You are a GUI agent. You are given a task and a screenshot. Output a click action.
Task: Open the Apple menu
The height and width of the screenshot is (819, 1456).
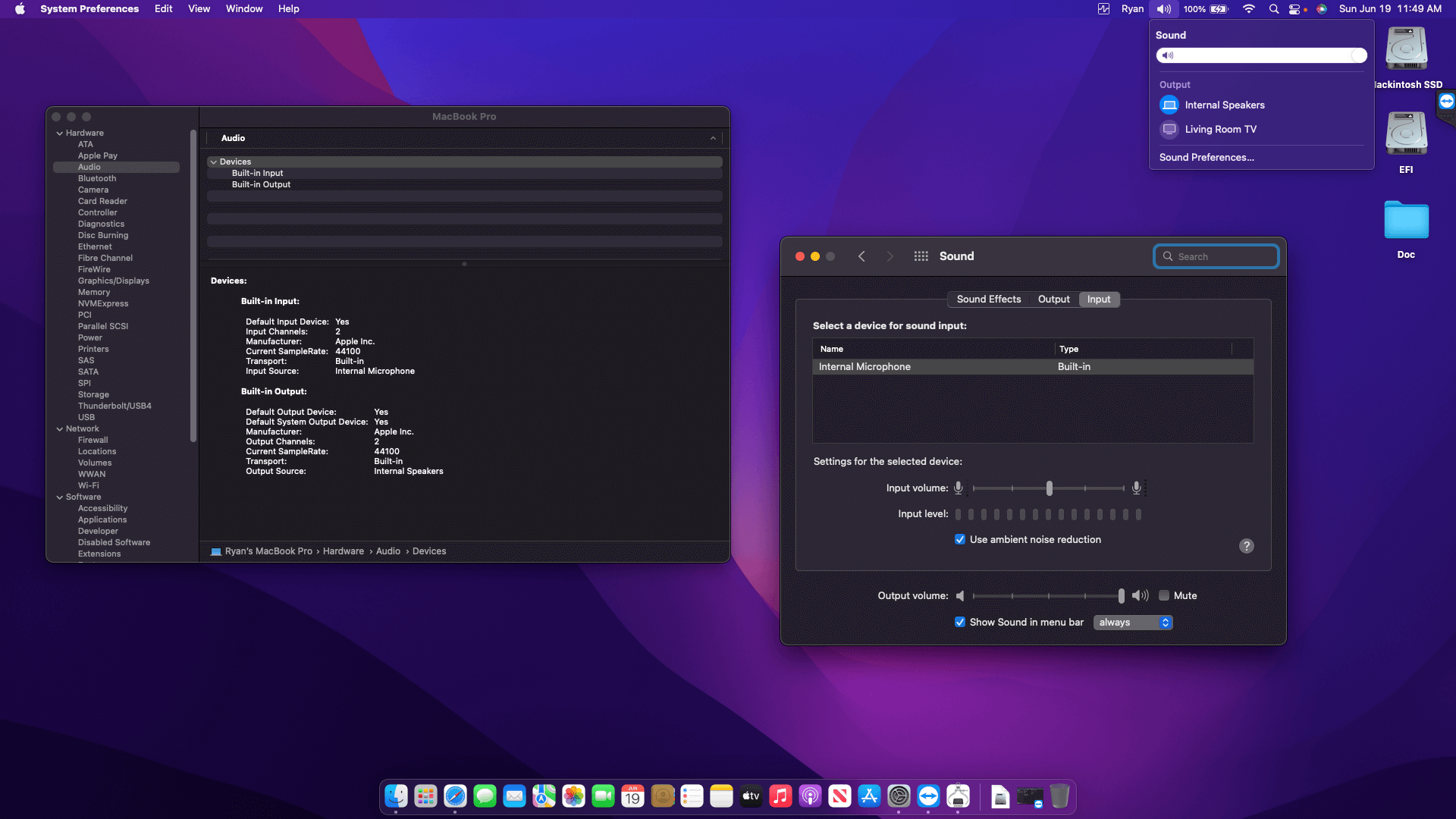20,9
